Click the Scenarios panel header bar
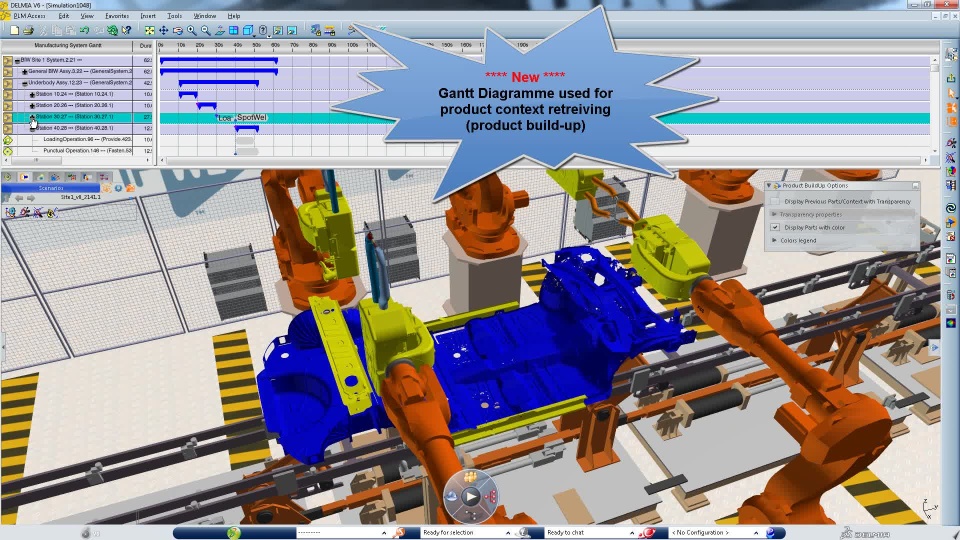This screenshot has width=960, height=540. coord(51,188)
